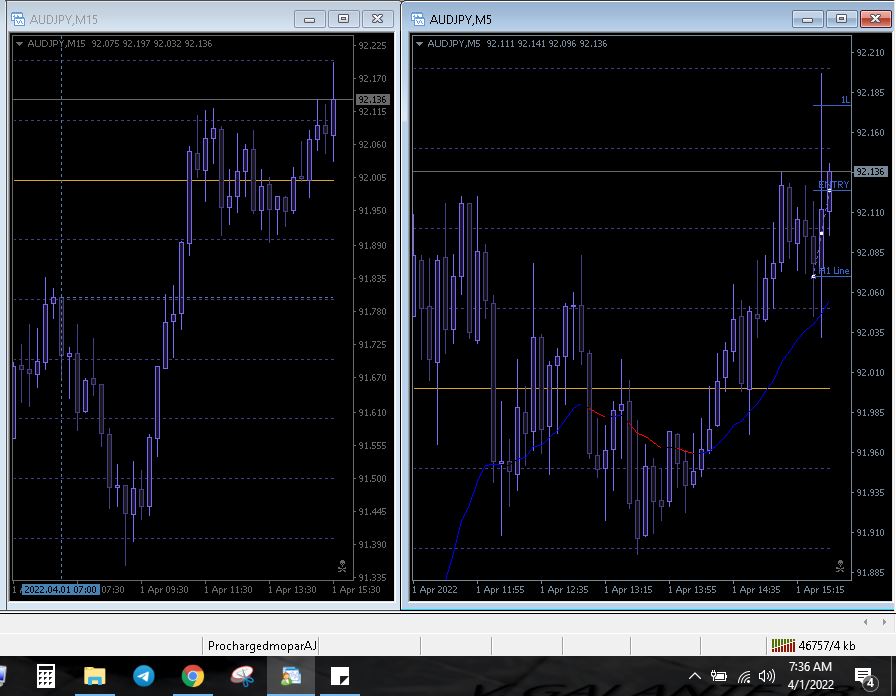Screen dimensions: 896x696
Task: Open the notification center with 4 alerts
Action: [863, 677]
